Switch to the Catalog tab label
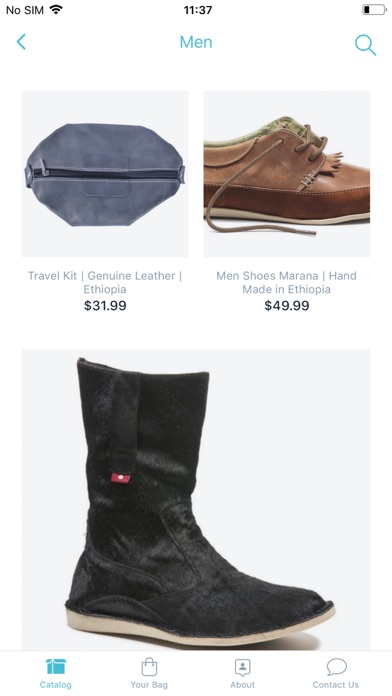392x696 pixels. coord(55,684)
